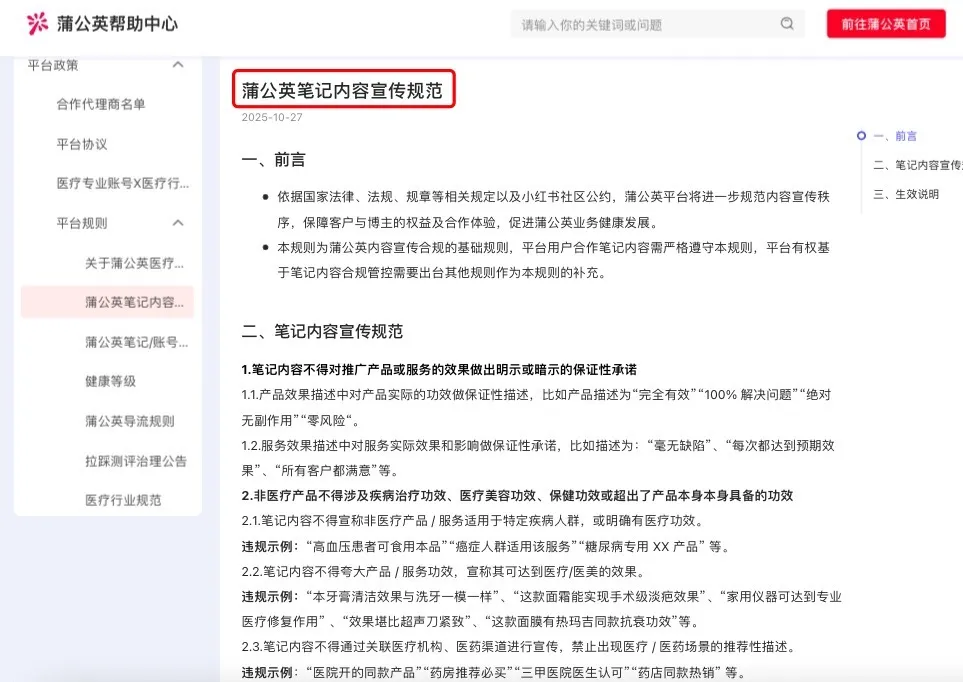Screen dimensions: 963x682
Task: Open 蒲公英笔记/账号... sidebar item
Action: (x=136, y=342)
